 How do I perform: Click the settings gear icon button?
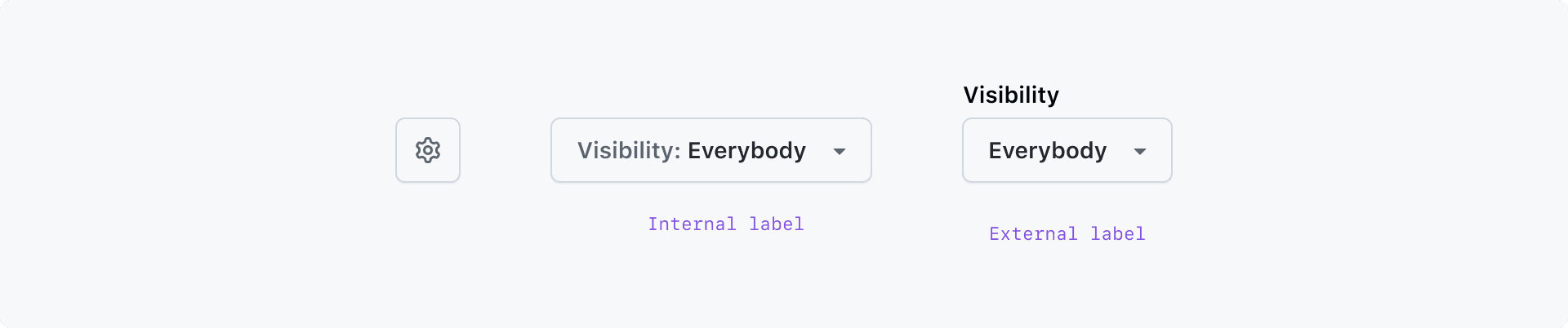(x=428, y=150)
